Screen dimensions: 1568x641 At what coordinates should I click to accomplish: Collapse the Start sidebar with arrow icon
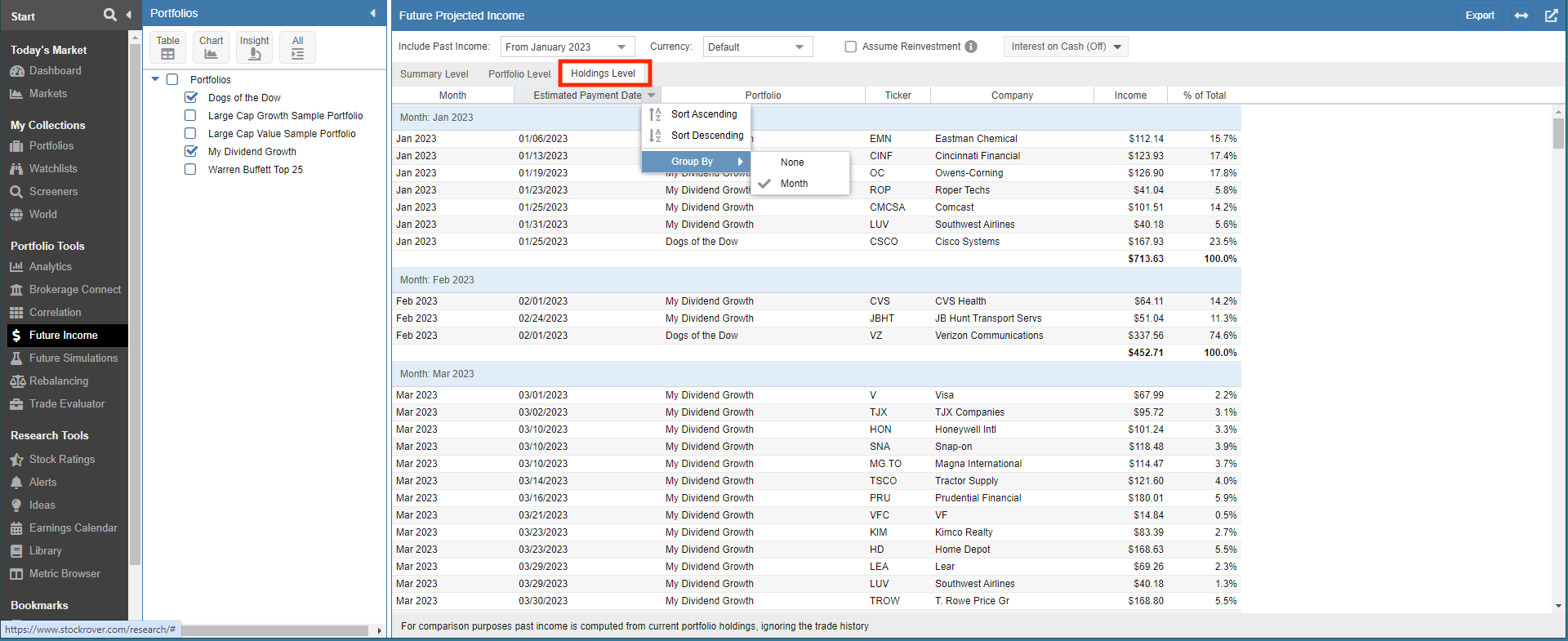tap(129, 15)
